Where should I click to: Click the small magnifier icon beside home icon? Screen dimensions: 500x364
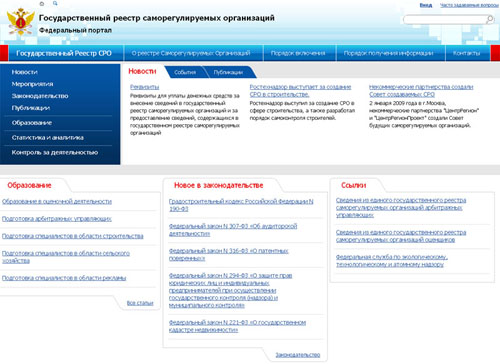point(55,3)
